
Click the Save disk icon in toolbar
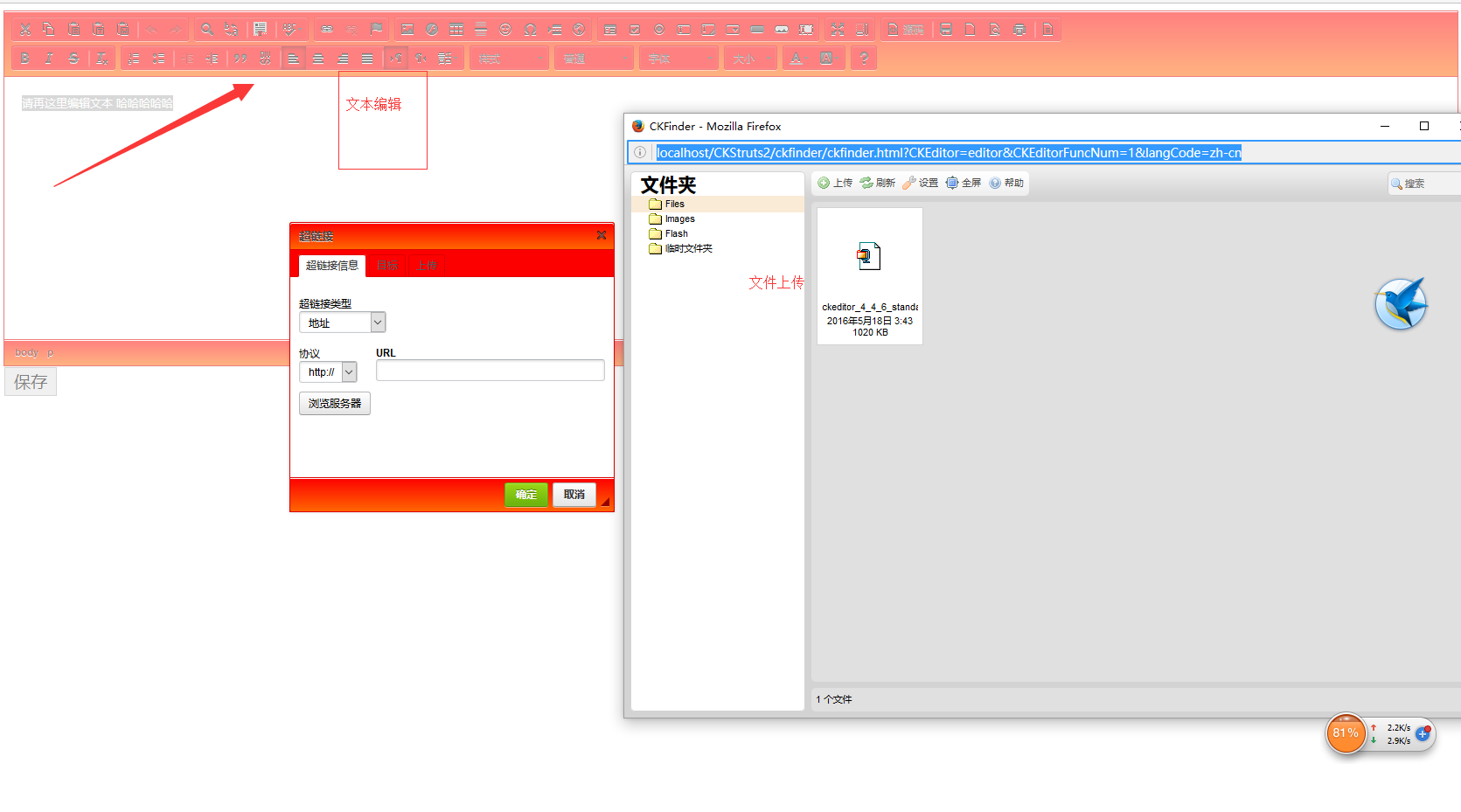pyautogui.click(x=946, y=30)
